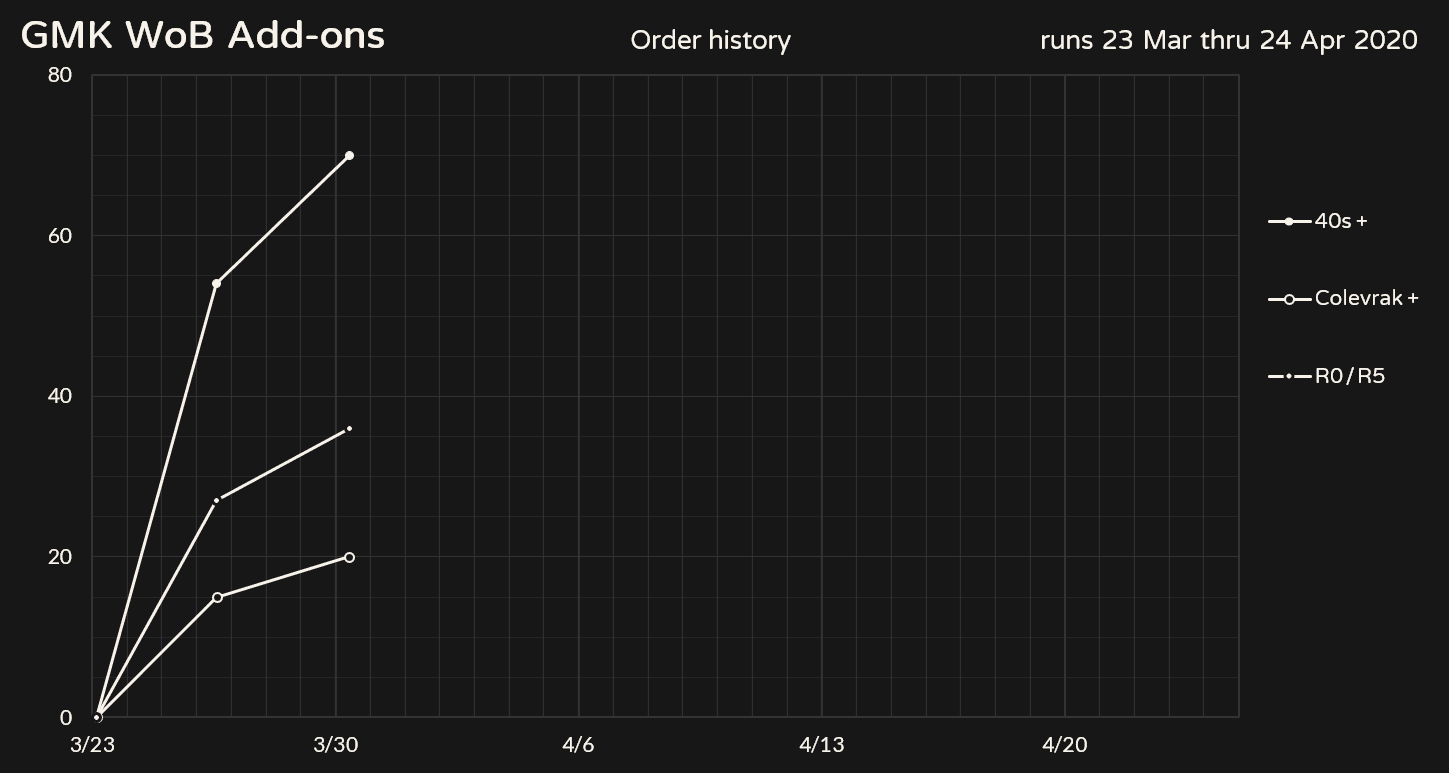The image size is (1449, 773).
Task: Click the R0/R5 data point at 27
Action: coord(216,500)
